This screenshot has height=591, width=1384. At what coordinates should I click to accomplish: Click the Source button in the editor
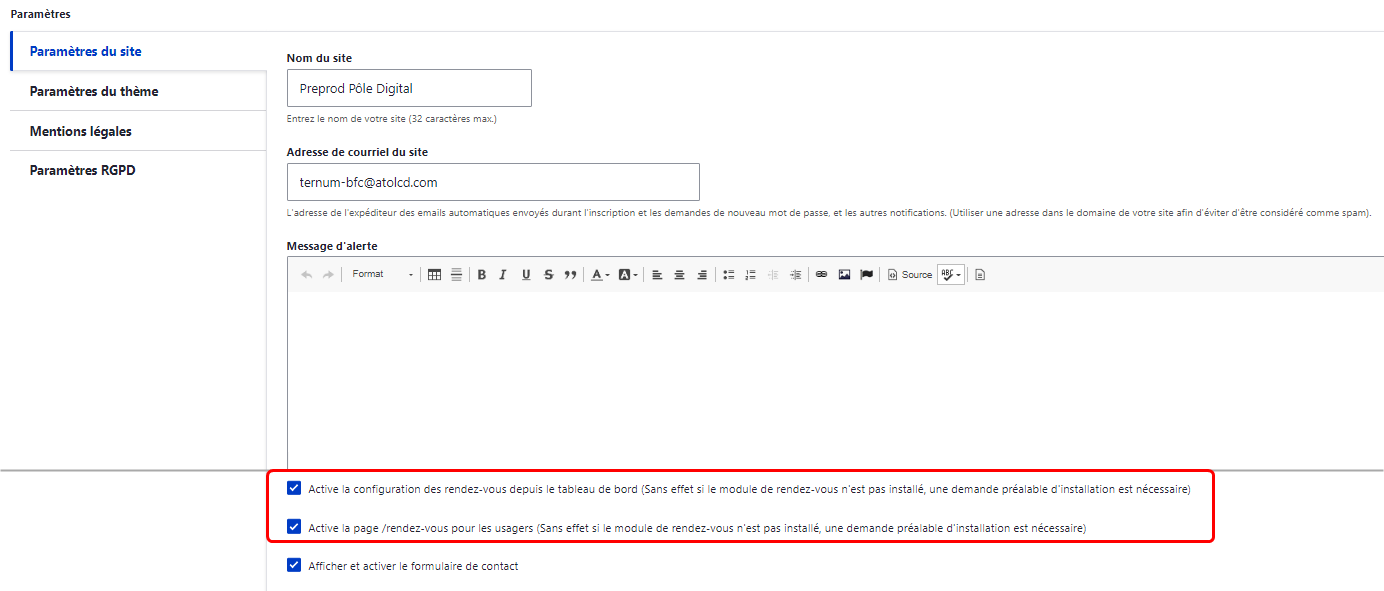point(910,275)
